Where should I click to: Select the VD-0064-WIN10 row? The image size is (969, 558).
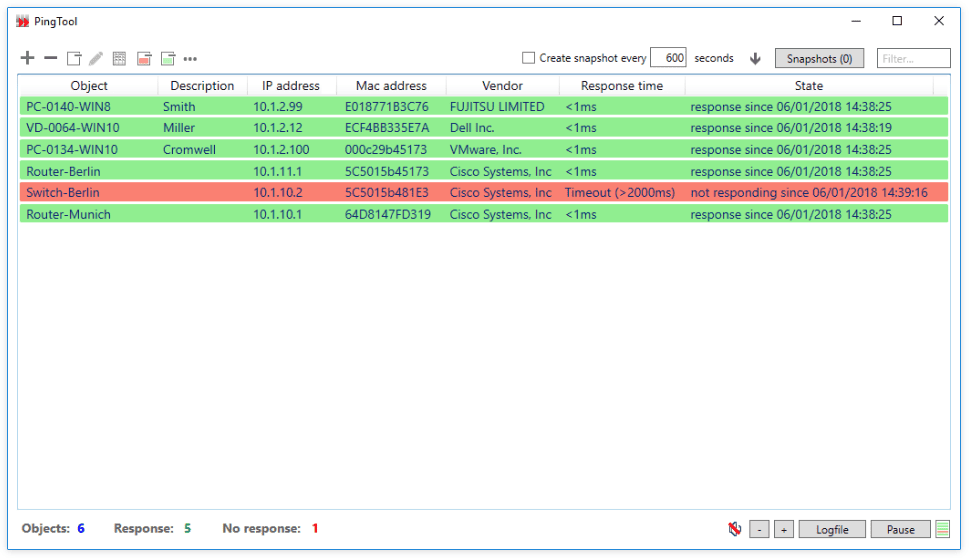coord(484,128)
